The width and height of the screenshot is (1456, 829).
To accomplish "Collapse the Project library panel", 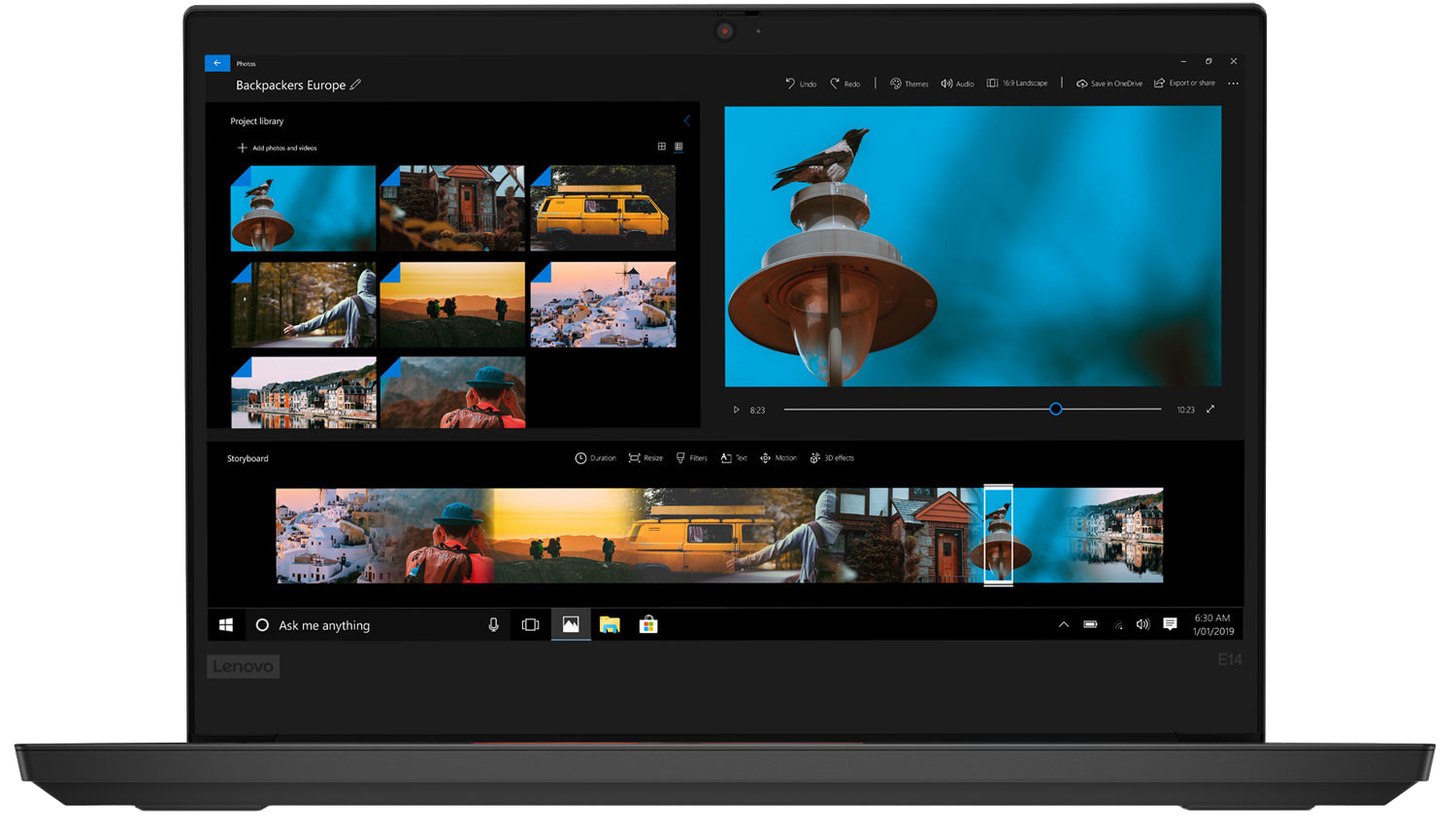I will click(686, 121).
